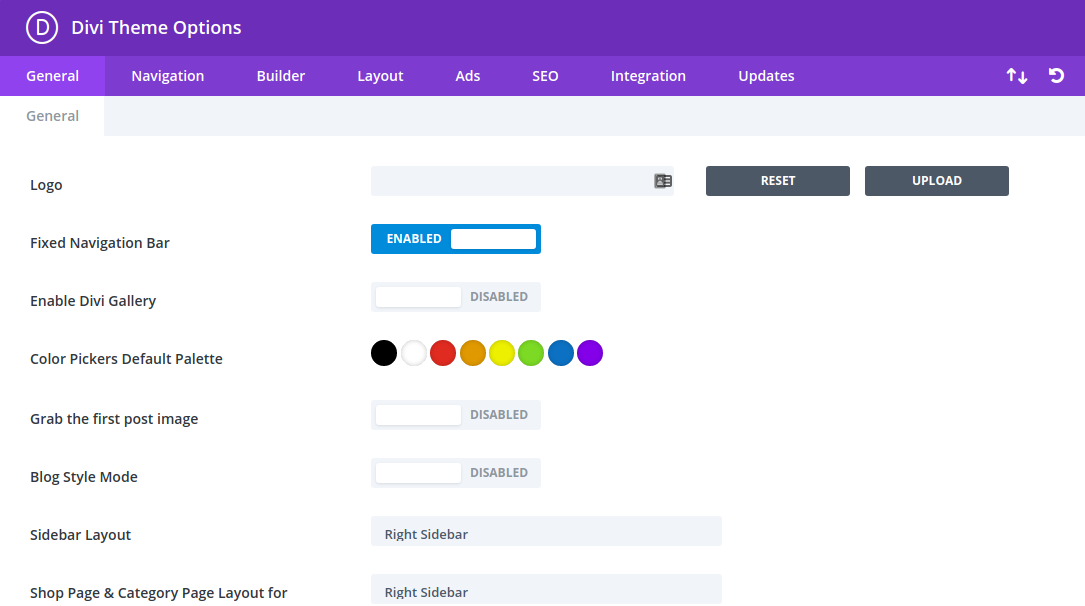Click the Enable Divi Gallery label
1085x606 pixels.
[x=93, y=301]
